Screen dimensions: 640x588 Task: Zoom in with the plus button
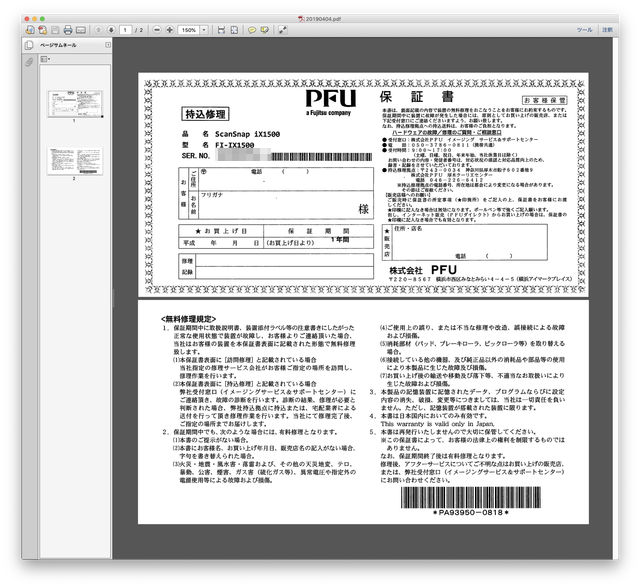click(x=169, y=30)
